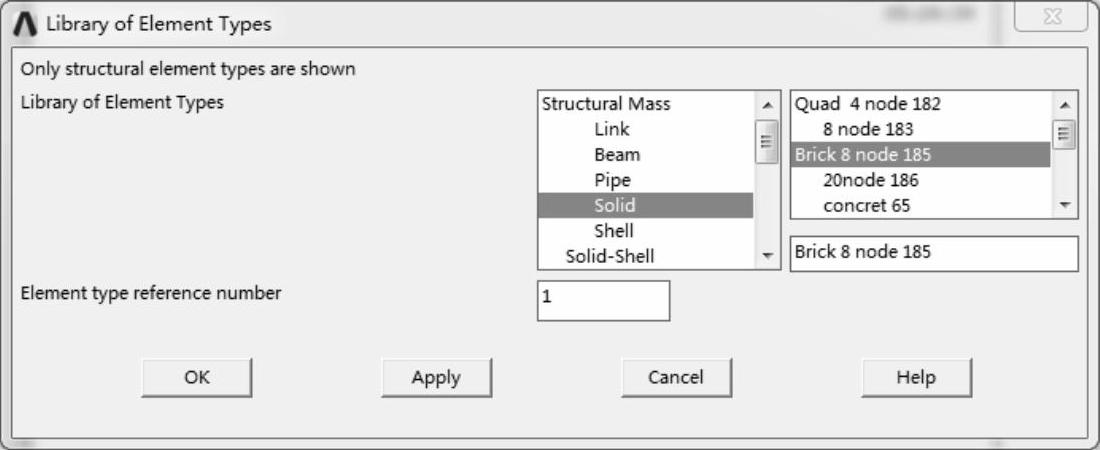Choose 8 node 183 element
Viewport: 1100px width, 450px height.
(x=868, y=129)
